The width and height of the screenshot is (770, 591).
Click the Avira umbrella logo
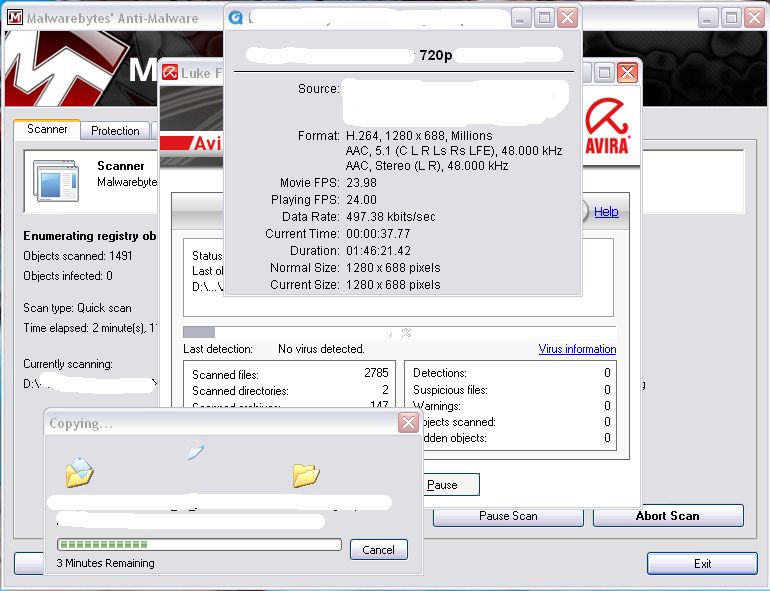607,126
